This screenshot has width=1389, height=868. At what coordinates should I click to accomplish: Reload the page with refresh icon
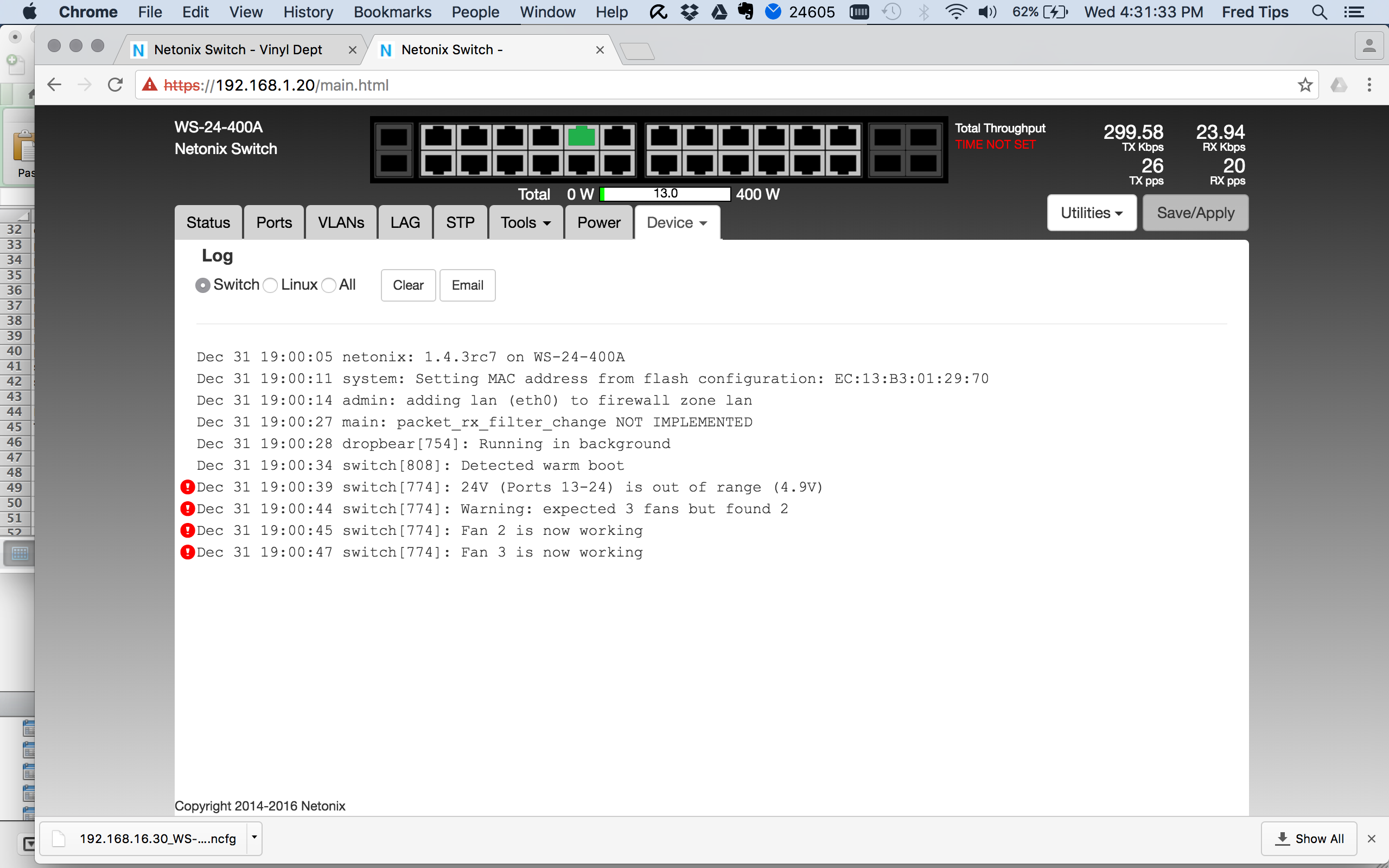pyautogui.click(x=116, y=85)
